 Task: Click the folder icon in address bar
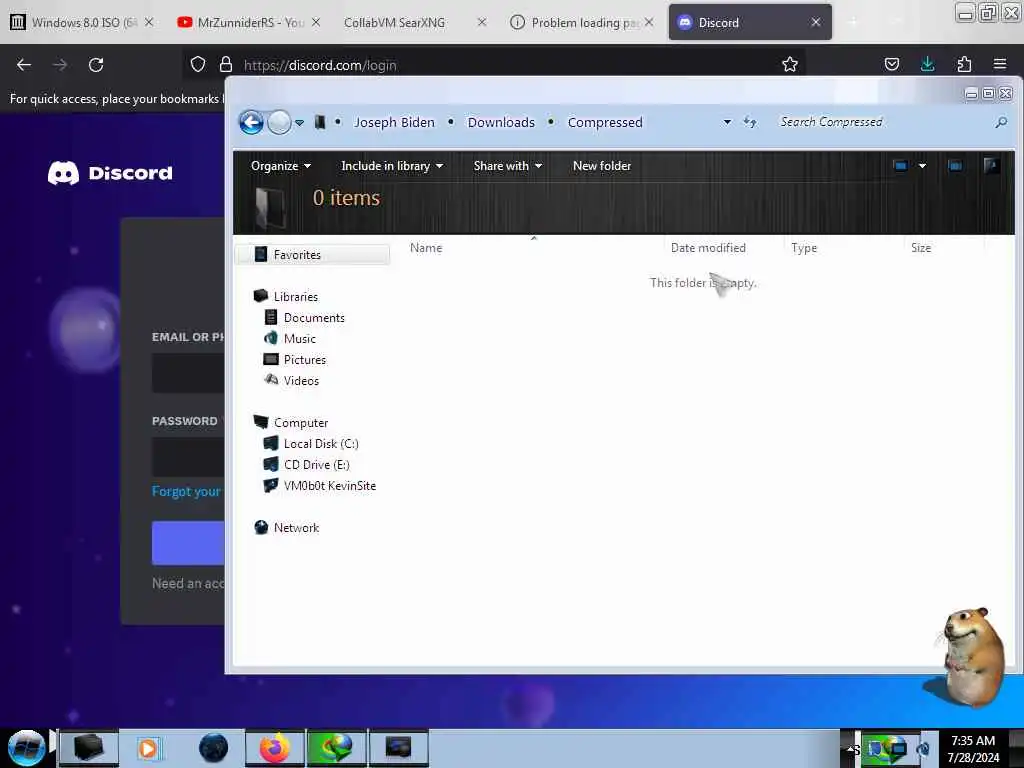click(x=319, y=122)
